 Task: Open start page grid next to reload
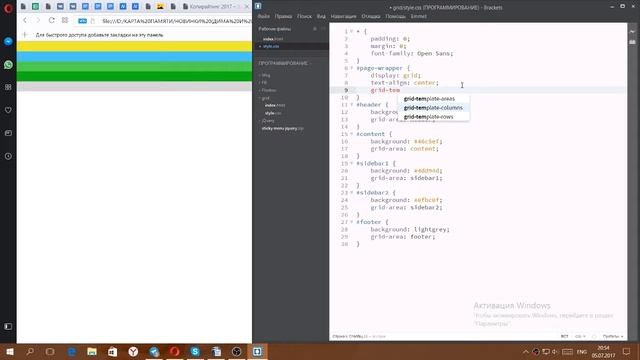pyautogui.click(x=65, y=20)
